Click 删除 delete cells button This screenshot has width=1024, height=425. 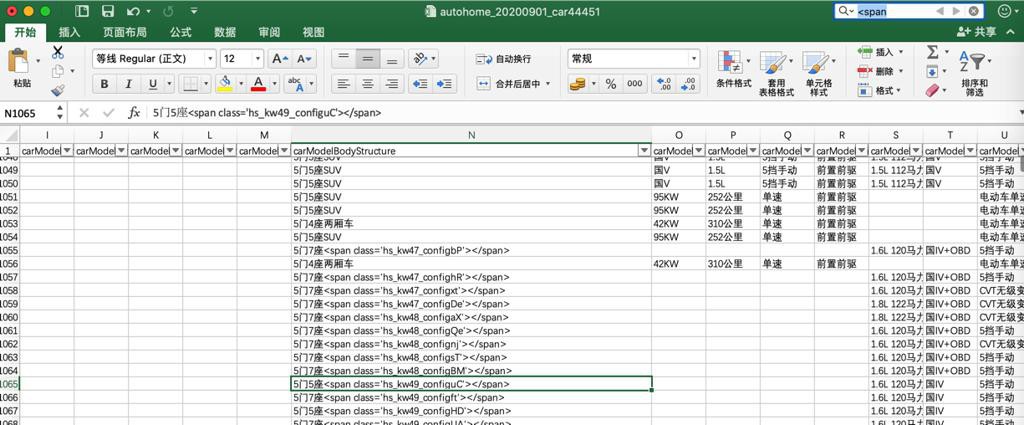click(x=880, y=71)
